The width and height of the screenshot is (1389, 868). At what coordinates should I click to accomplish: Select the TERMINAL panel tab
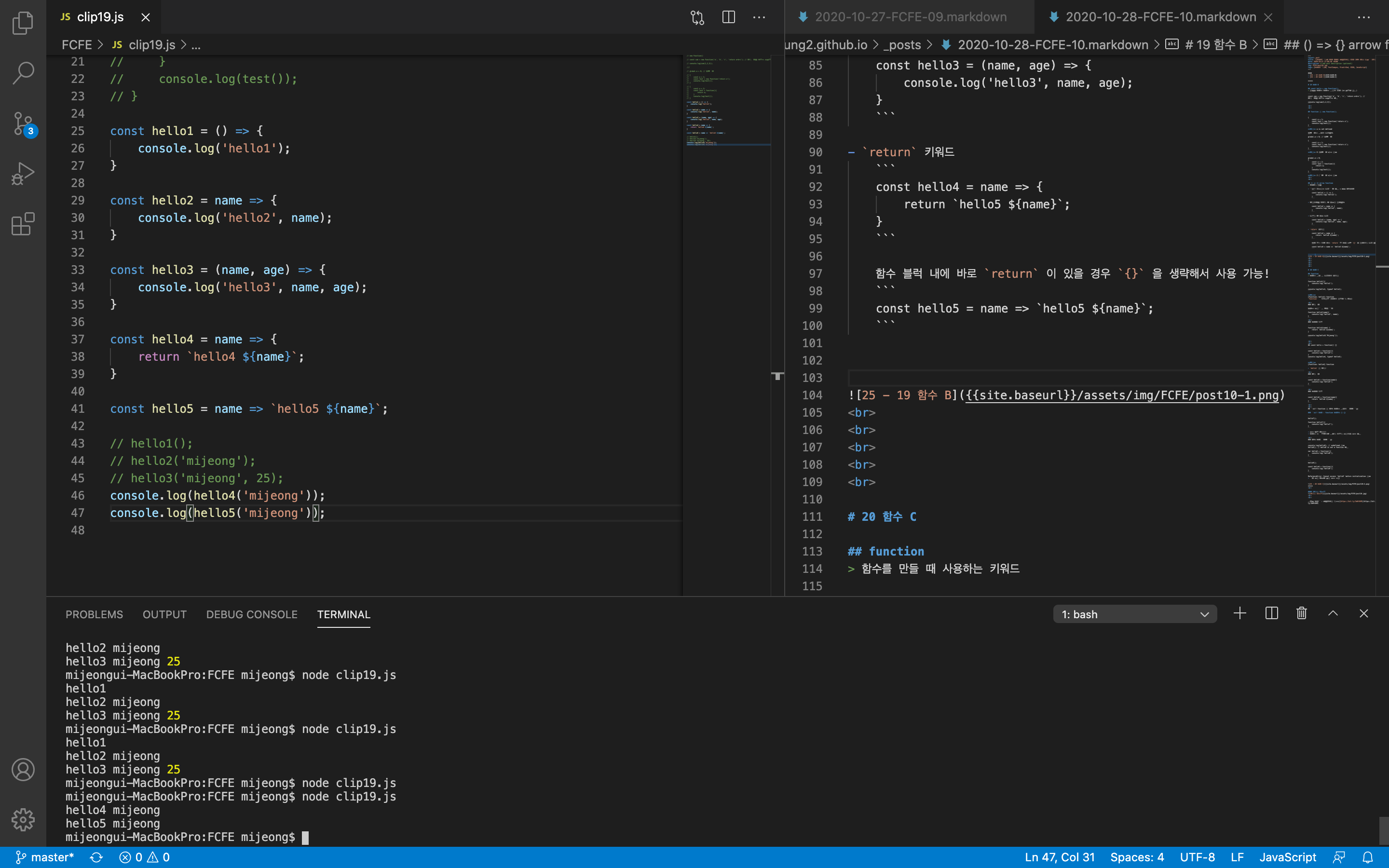344,614
